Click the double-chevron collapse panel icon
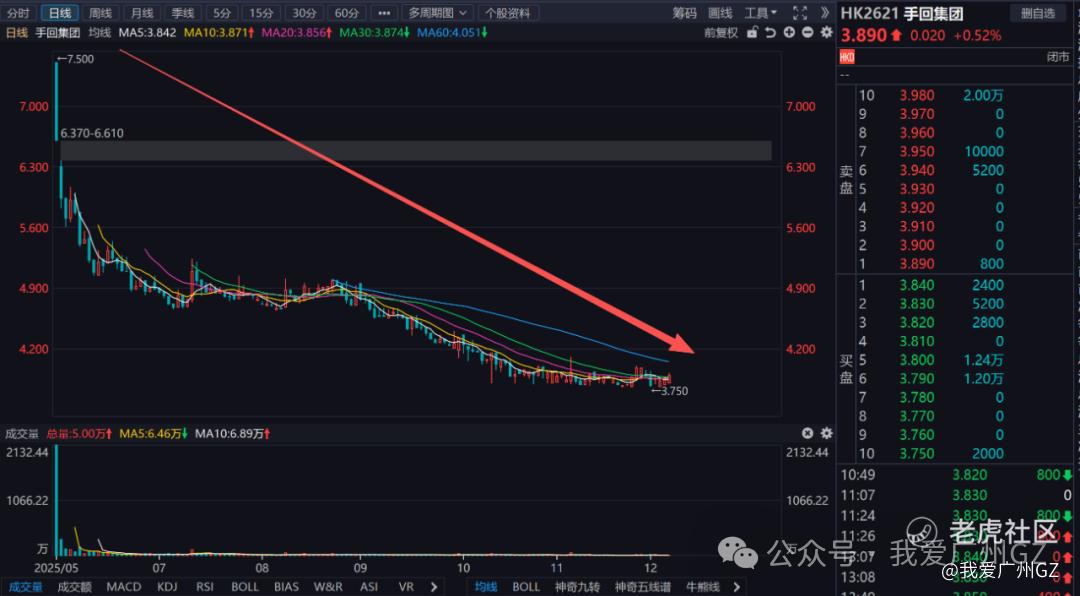Viewport: 1080px width, 596px height. pos(824,12)
